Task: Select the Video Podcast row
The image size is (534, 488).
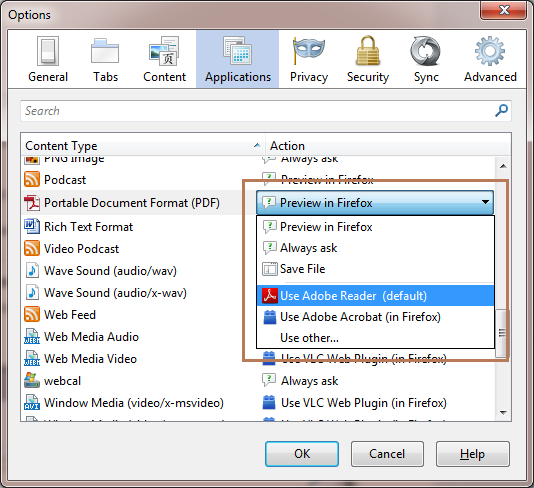Action: coord(139,248)
